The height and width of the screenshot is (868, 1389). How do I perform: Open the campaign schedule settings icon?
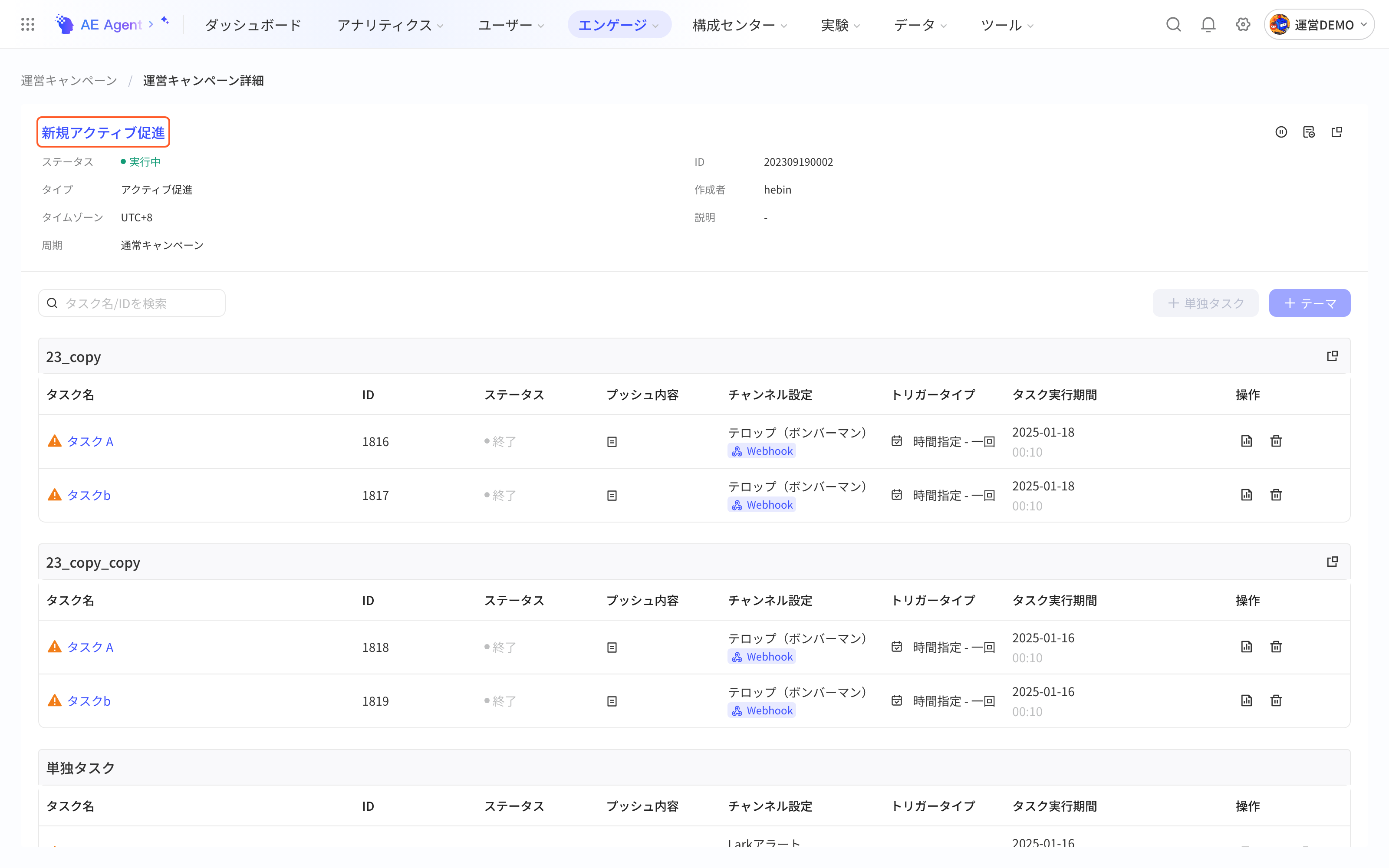click(1309, 132)
